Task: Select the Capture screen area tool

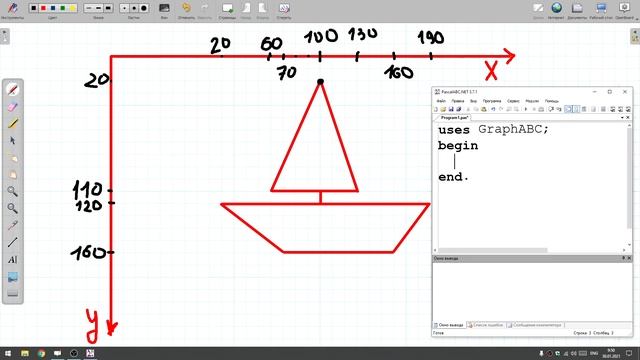Action: click(13, 277)
